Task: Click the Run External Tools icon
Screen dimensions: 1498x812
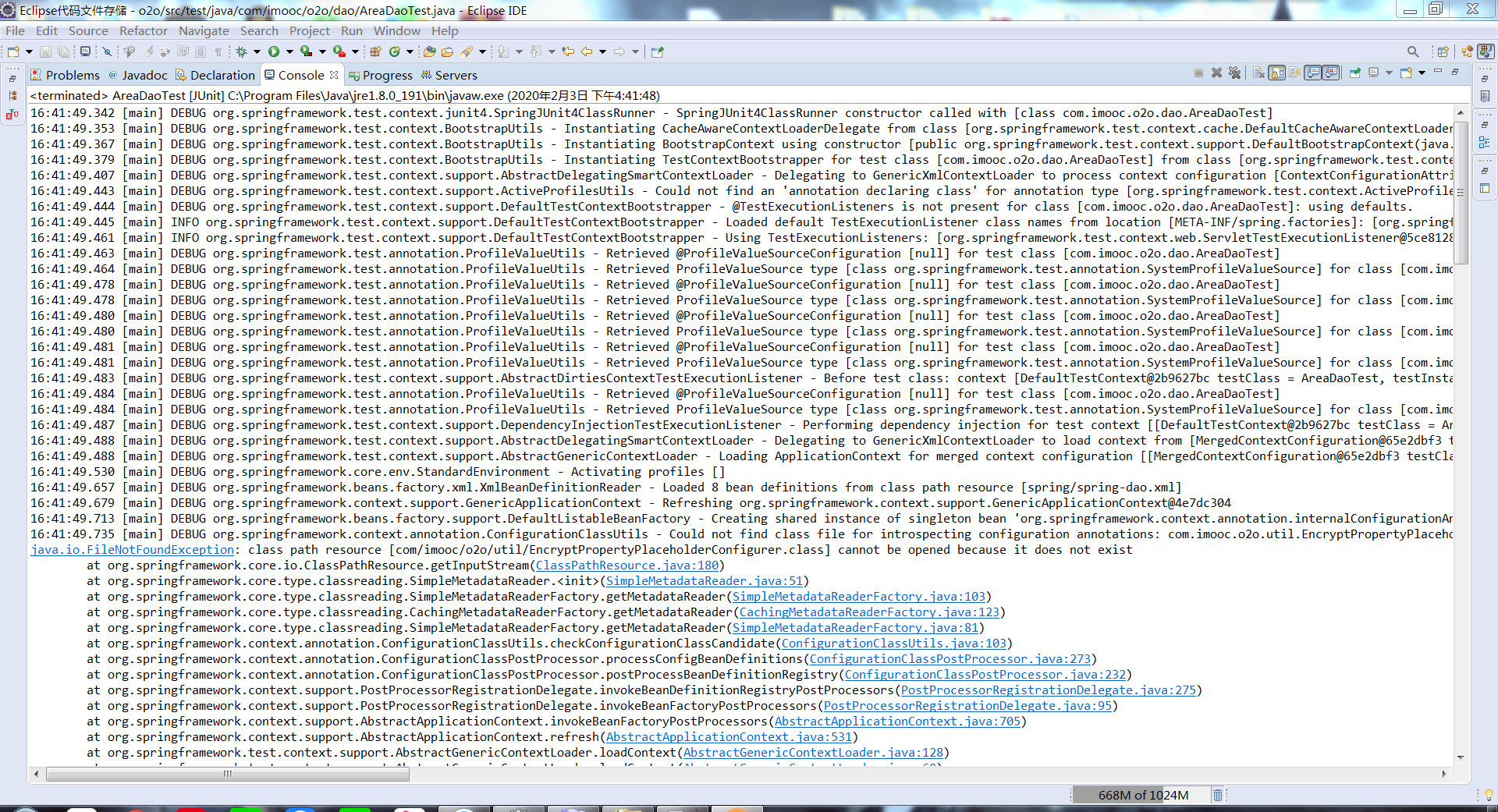Action: point(339,51)
